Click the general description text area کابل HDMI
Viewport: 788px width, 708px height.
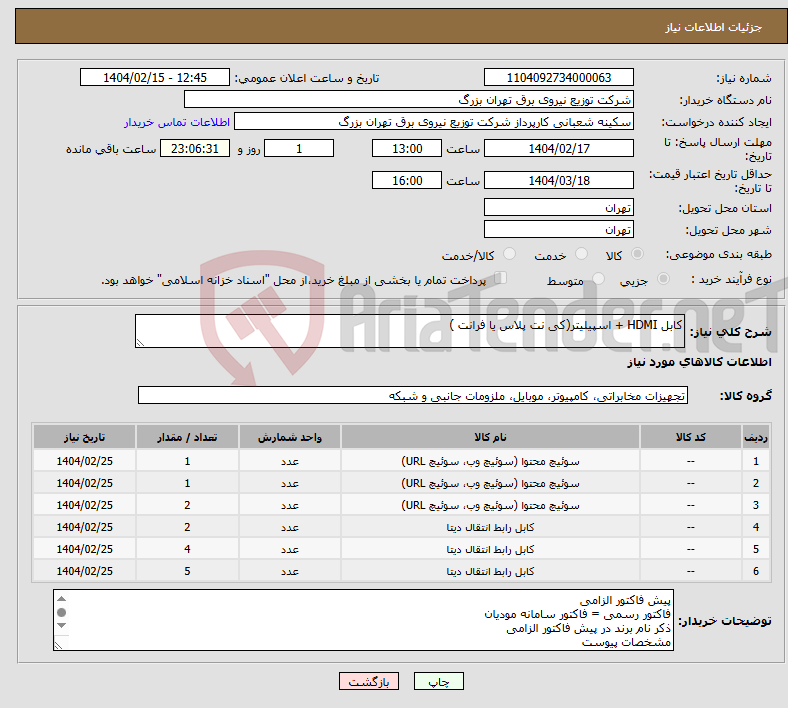point(410,331)
